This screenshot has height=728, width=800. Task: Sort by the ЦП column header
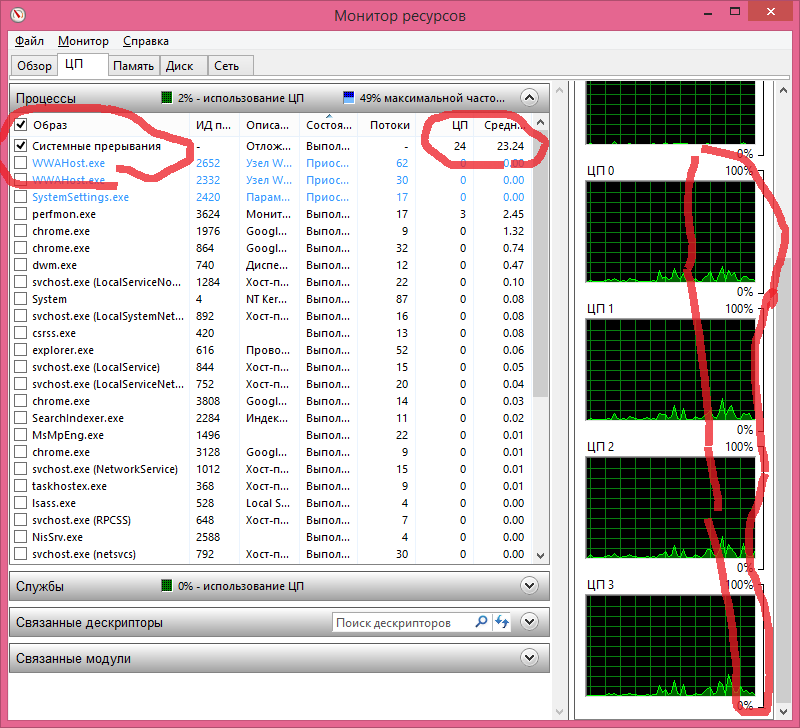coord(445,125)
